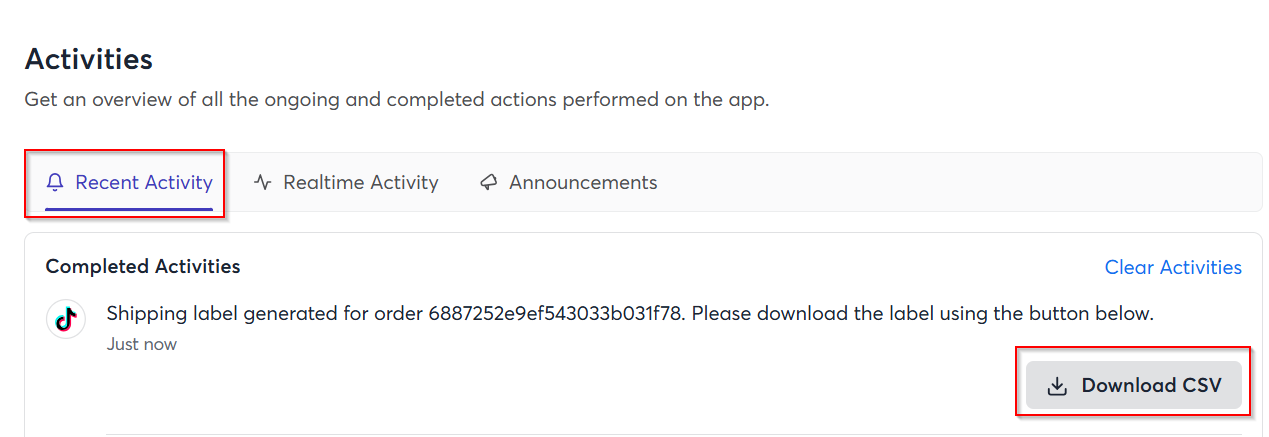1269x437 pixels.
Task: Click the underline beneath Recent Activity tab
Action: 129,210
